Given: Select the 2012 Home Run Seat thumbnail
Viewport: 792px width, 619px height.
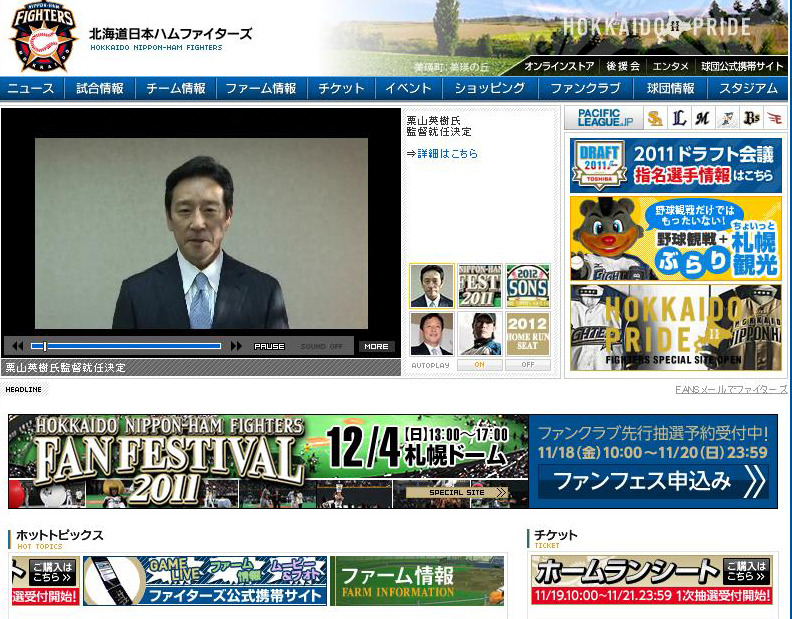Looking at the screenshot, I should coord(528,334).
